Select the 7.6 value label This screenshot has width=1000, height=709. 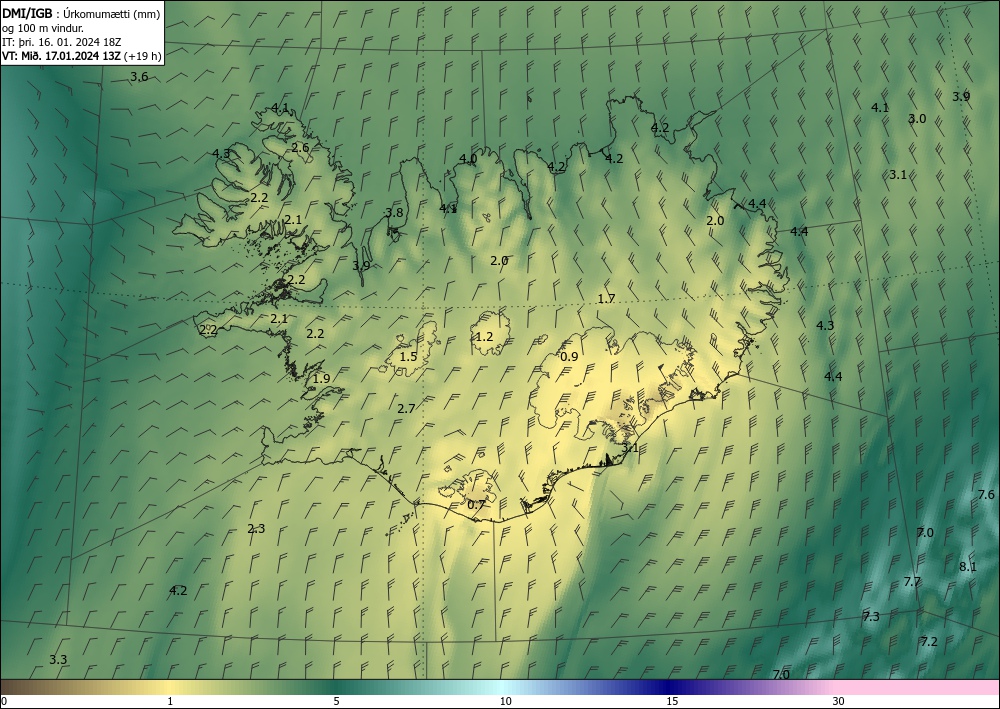point(986,495)
